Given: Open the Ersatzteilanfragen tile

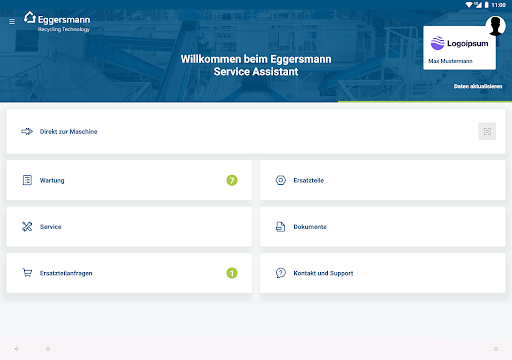Looking at the screenshot, I should [x=129, y=273].
